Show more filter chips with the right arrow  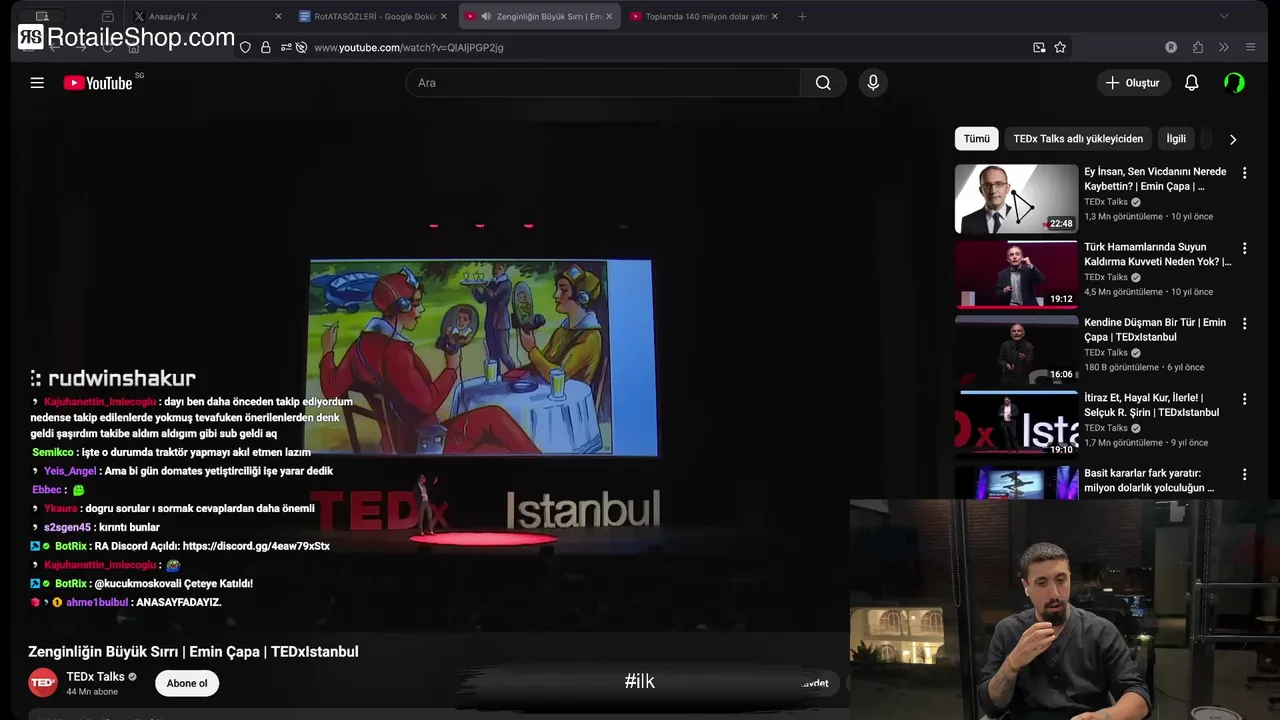point(1232,139)
